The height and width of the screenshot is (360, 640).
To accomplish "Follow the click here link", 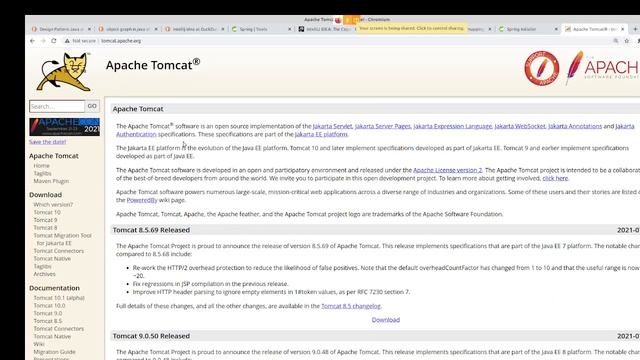I will pyautogui.click(x=555, y=178).
